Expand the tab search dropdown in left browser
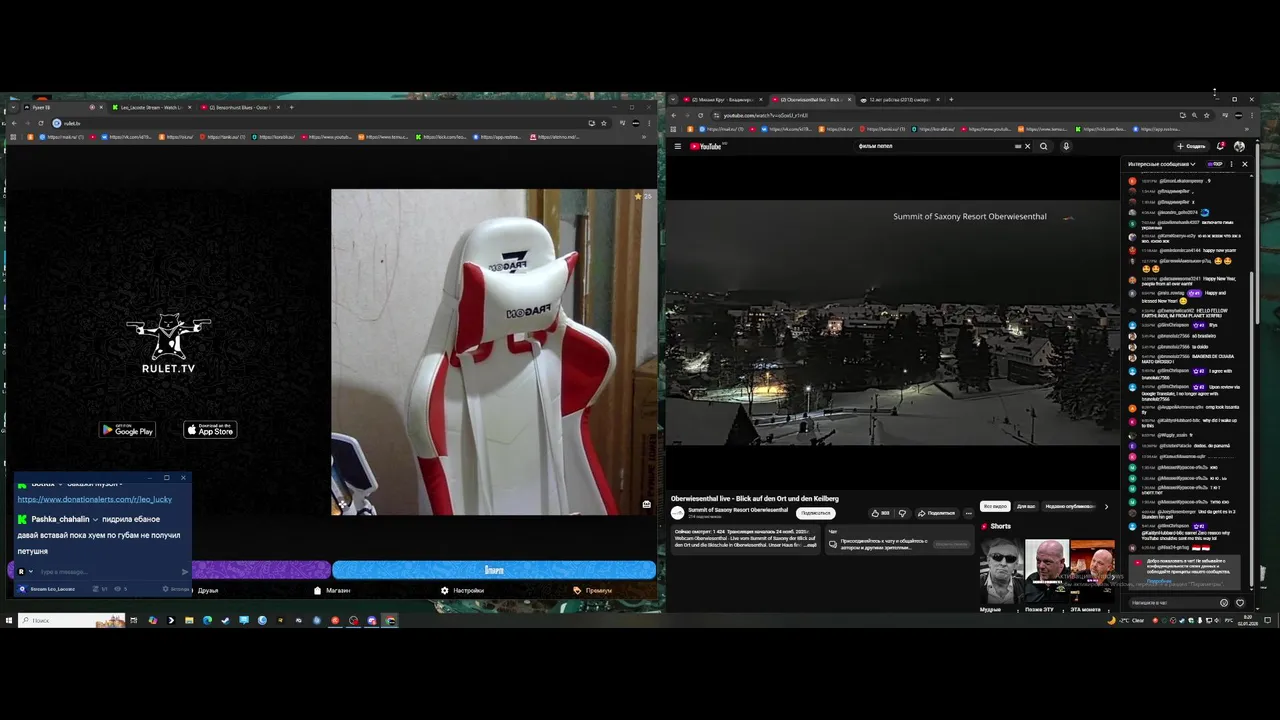 [11, 107]
